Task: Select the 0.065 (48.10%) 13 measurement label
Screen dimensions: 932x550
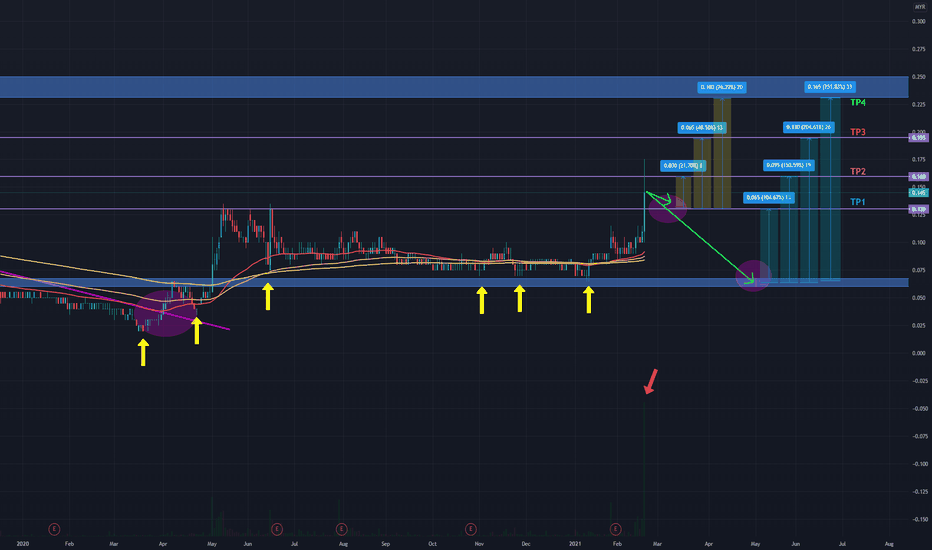Action: [x=702, y=128]
